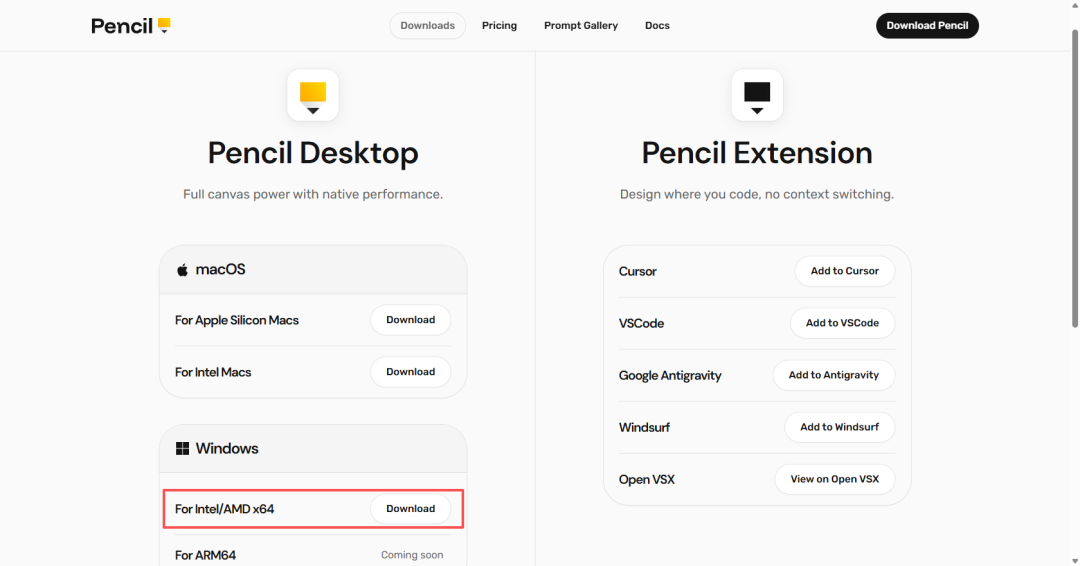The image size is (1080, 566).
Task: Click the 'For Intel Macs' label
Action: click(x=213, y=373)
